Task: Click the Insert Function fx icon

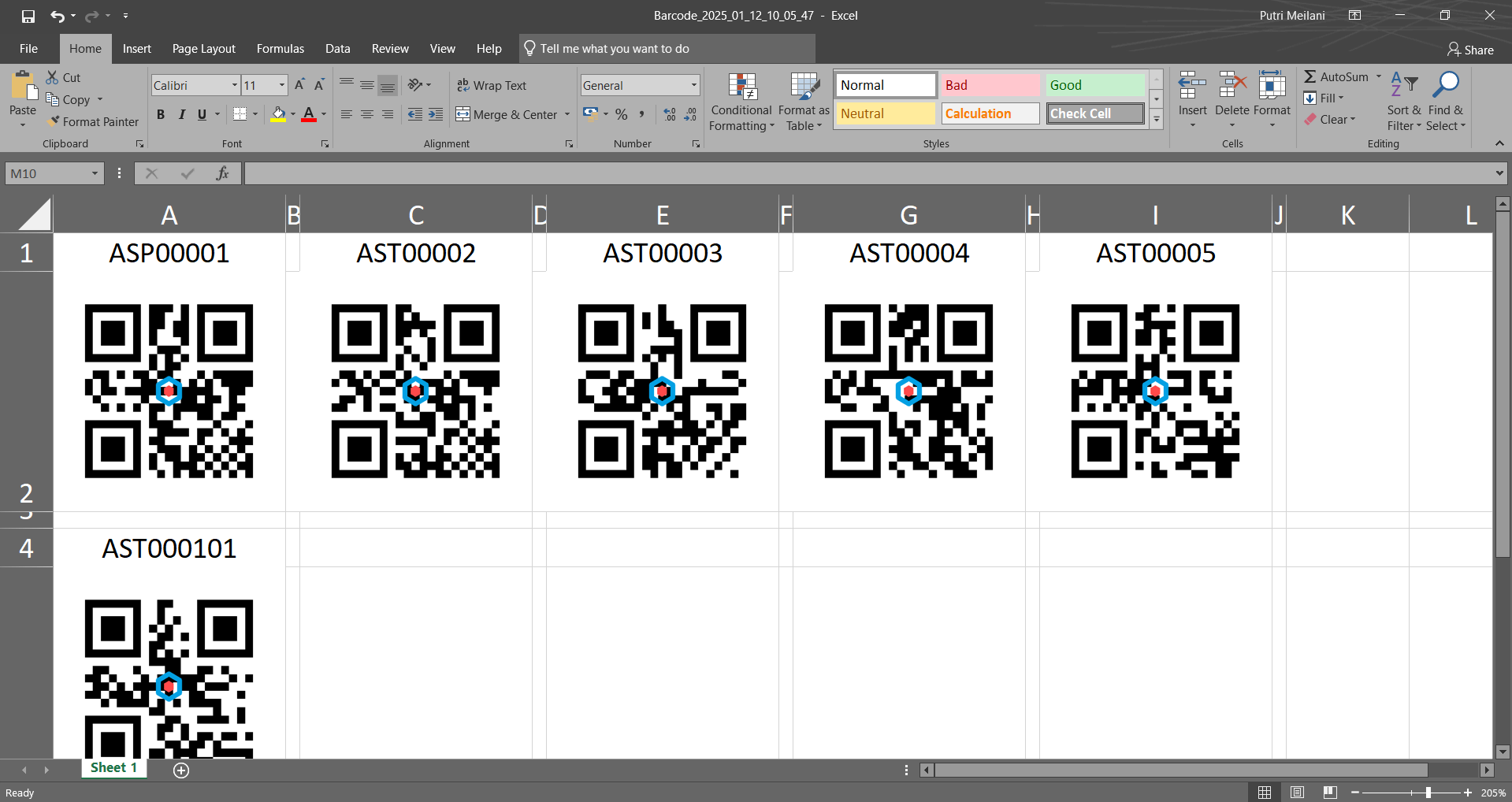Action: pyautogui.click(x=223, y=173)
